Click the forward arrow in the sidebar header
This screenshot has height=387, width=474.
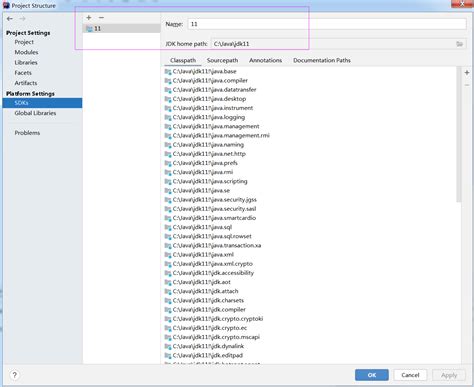22,19
